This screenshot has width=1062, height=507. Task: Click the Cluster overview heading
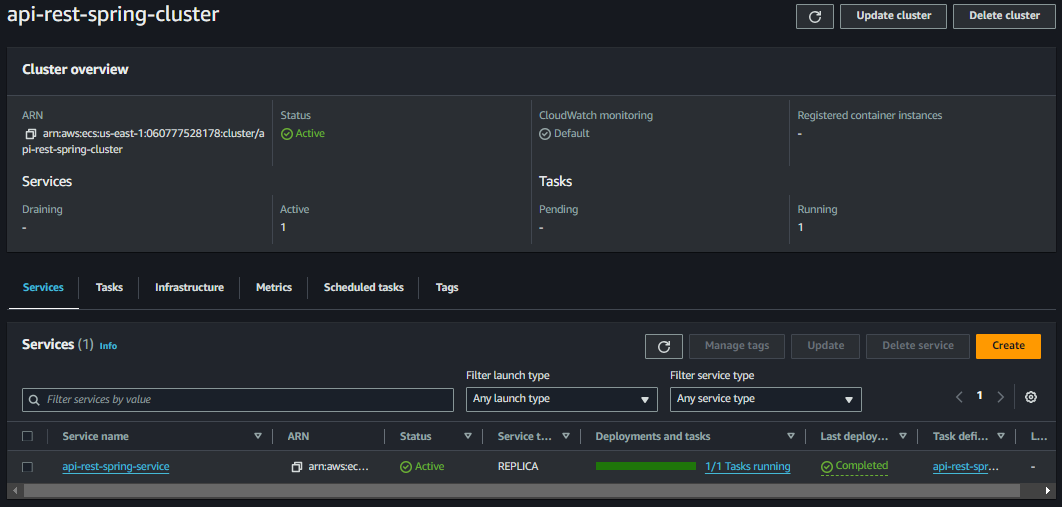point(75,70)
